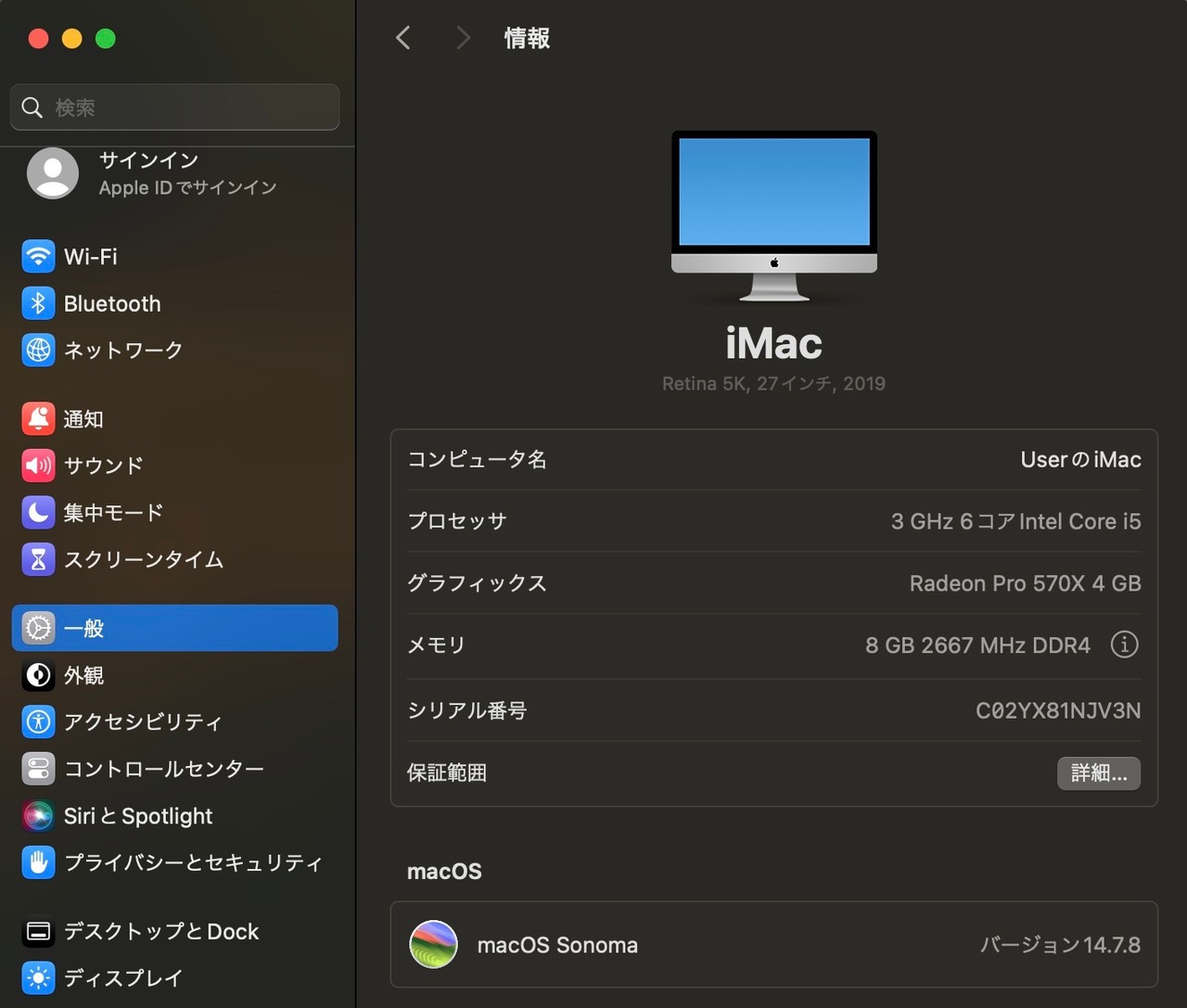Open the Wi-Fi settings icon
Viewport: 1187px width, 1008px height.
pos(38,256)
